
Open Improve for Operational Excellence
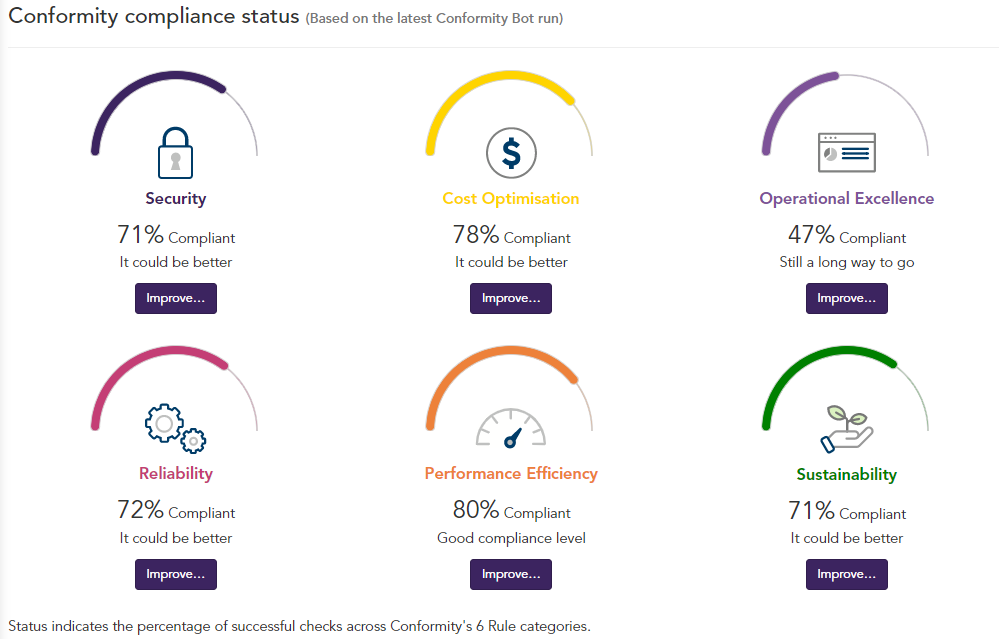point(846,298)
